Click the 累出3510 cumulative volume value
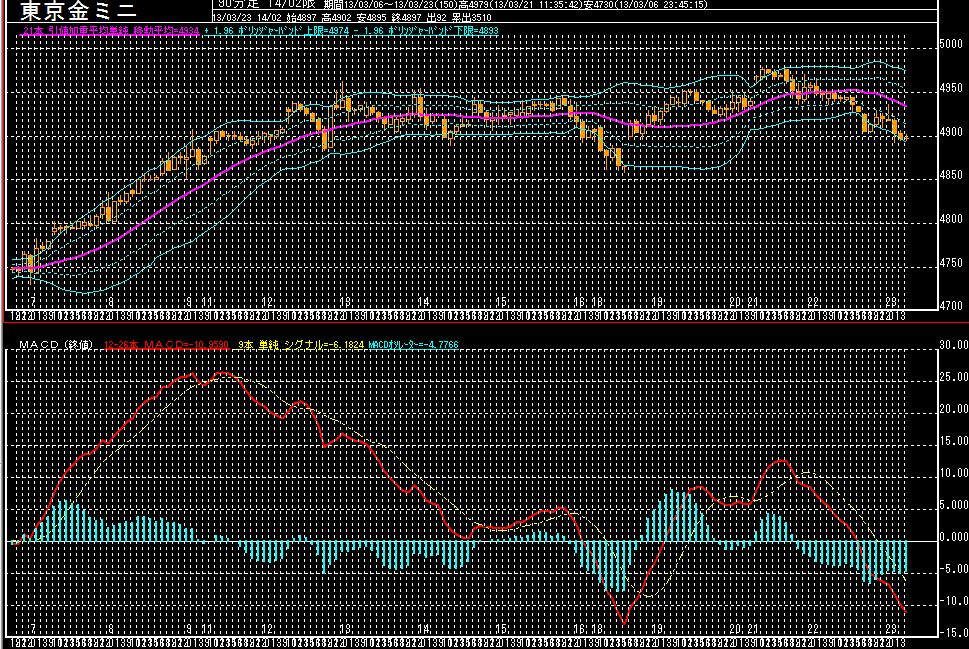Screen dimensions: 969x649 coord(471,17)
